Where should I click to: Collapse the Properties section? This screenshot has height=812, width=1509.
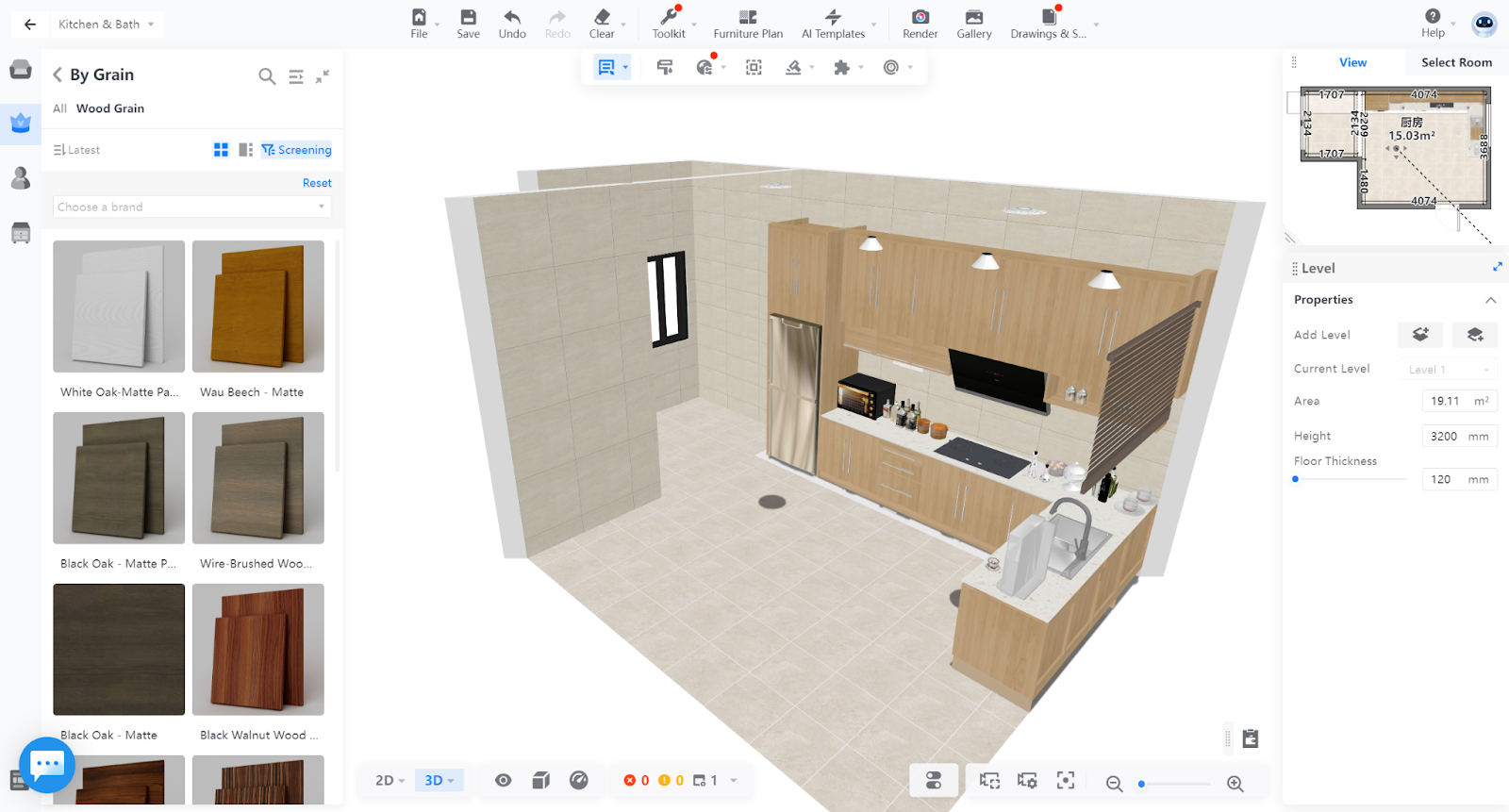coord(1490,300)
